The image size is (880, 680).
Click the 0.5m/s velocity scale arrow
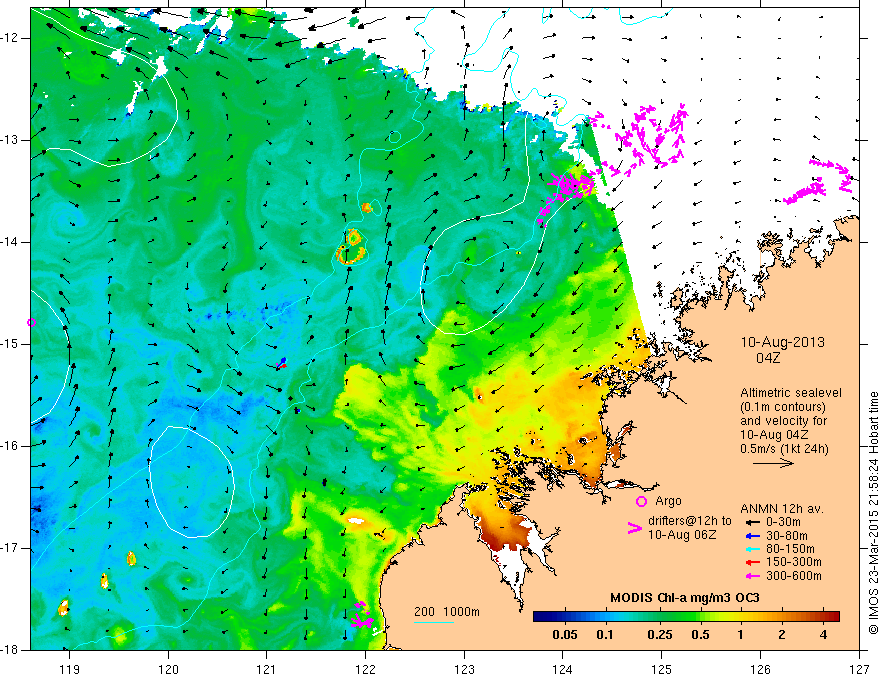[x=773, y=463]
